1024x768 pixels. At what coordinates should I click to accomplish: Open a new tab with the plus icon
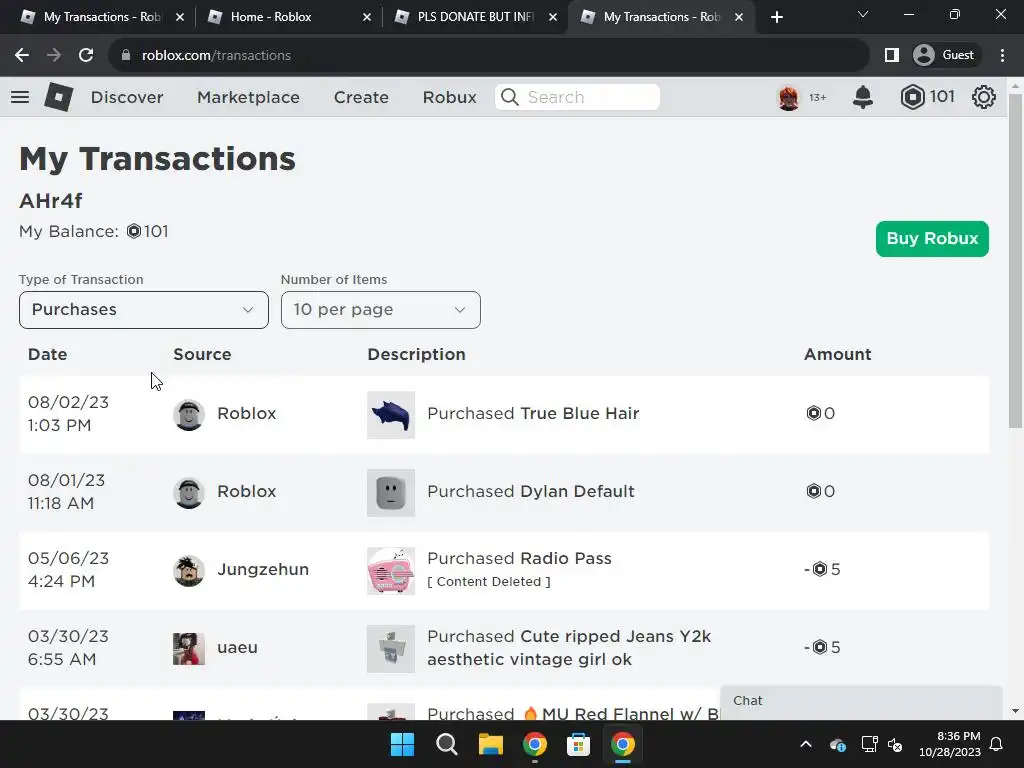pyautogui.click(x=776, y=17)
